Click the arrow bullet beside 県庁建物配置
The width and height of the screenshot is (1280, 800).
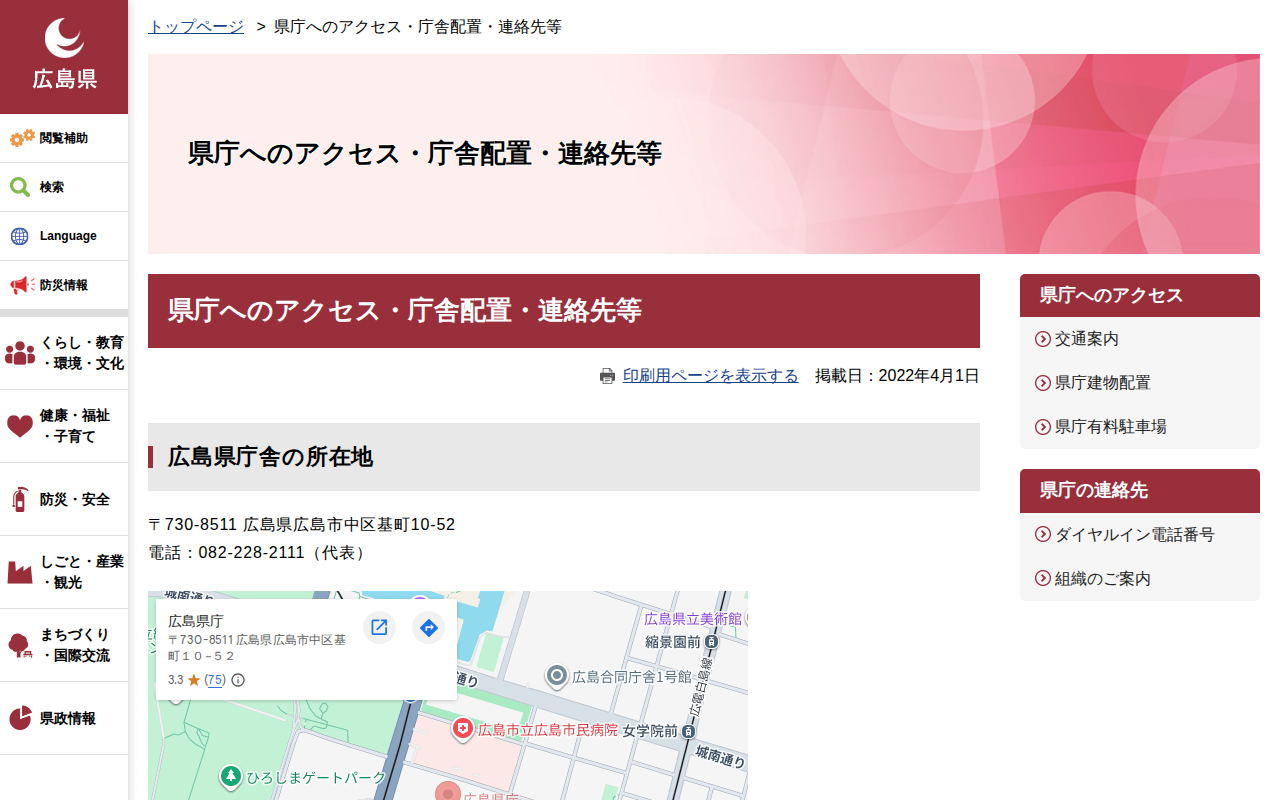point(1043,383)
